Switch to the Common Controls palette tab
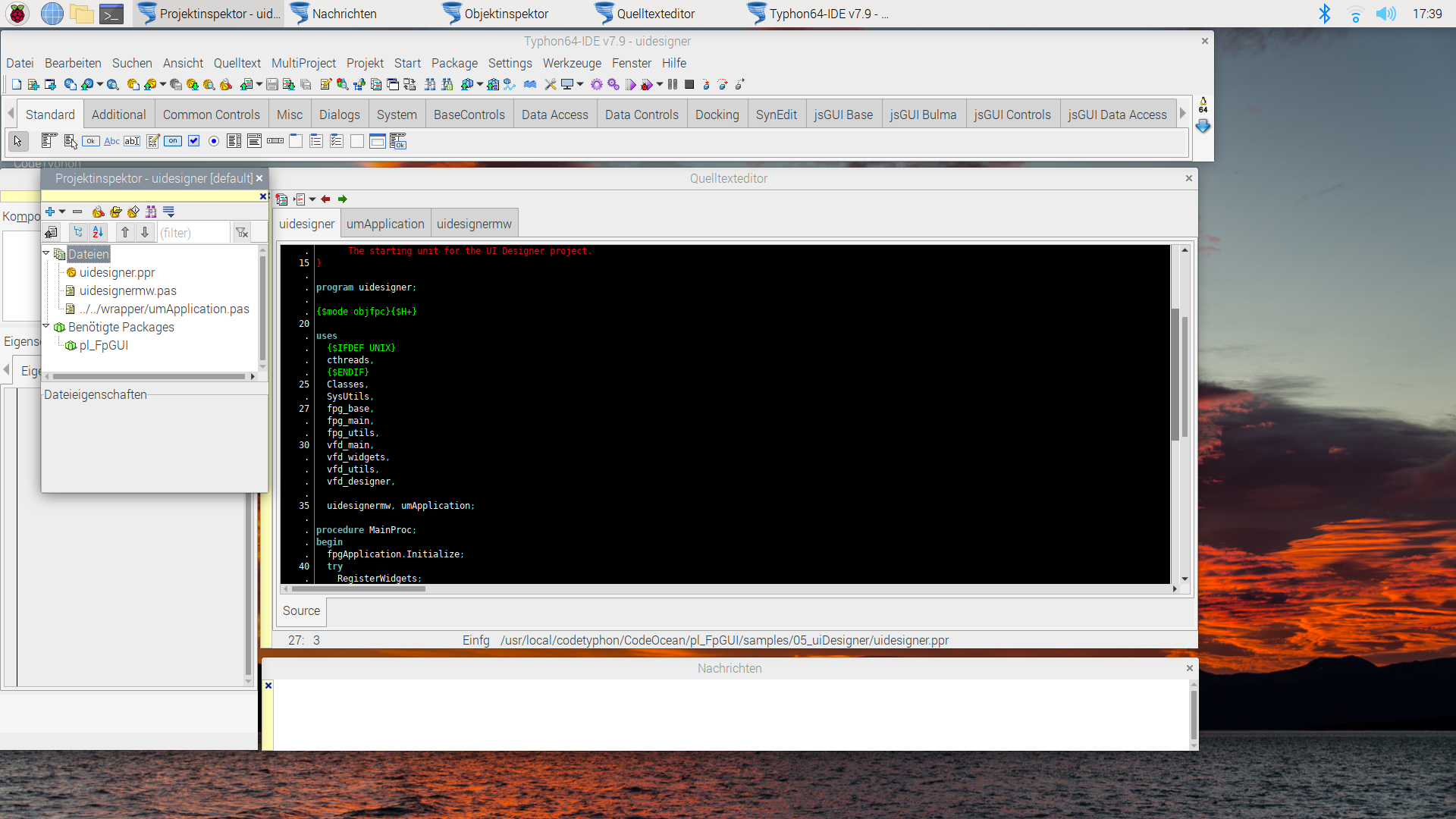 (x=211, y=115)
